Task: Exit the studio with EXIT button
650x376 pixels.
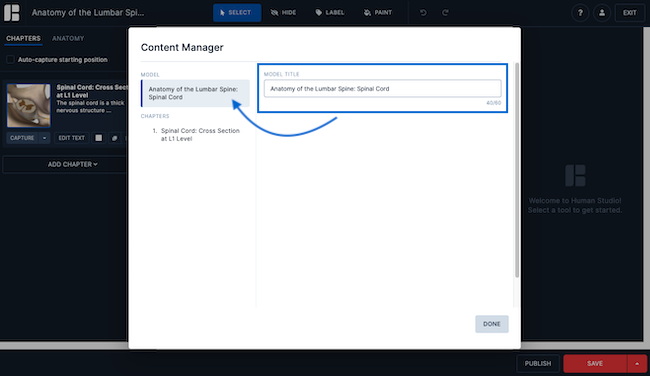Action: [x=629, y=13]
